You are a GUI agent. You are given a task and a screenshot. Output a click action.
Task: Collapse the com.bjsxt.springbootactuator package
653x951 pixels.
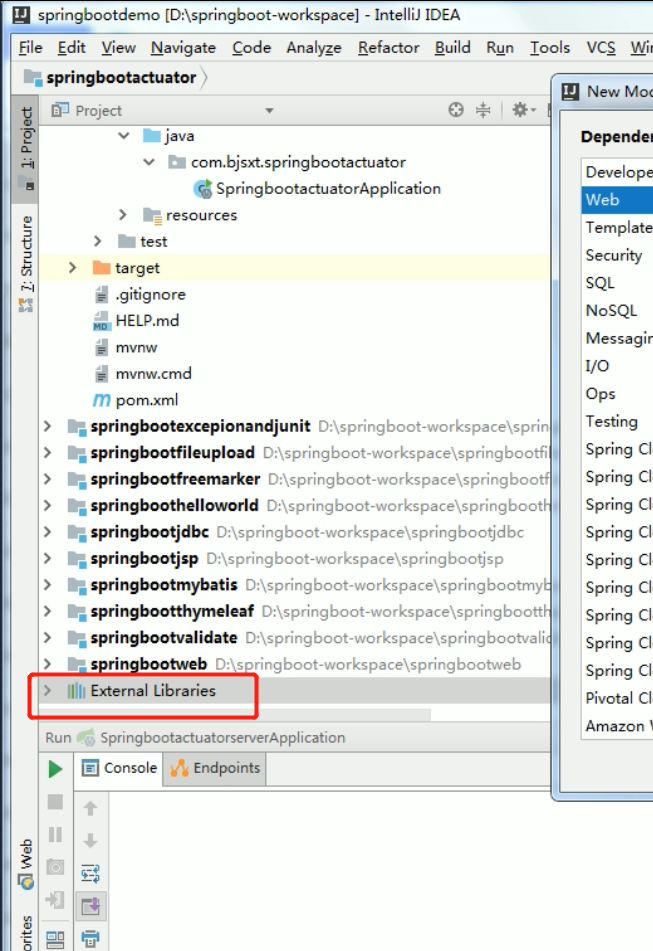pyautogui.click(x=149, y=162)
